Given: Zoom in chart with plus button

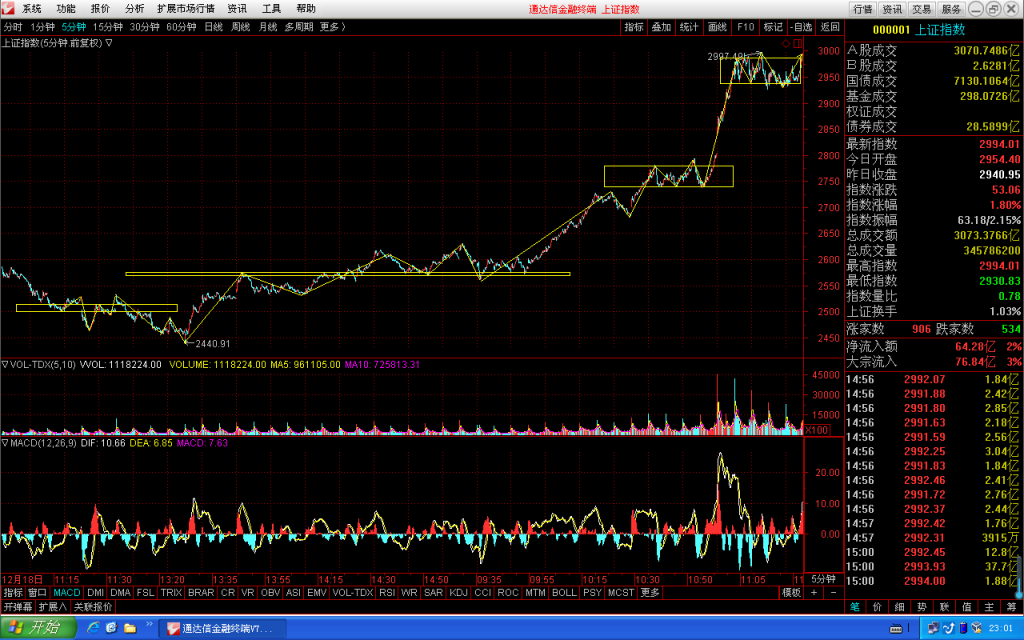Looking at the screenshot, I should click(814, 592).
